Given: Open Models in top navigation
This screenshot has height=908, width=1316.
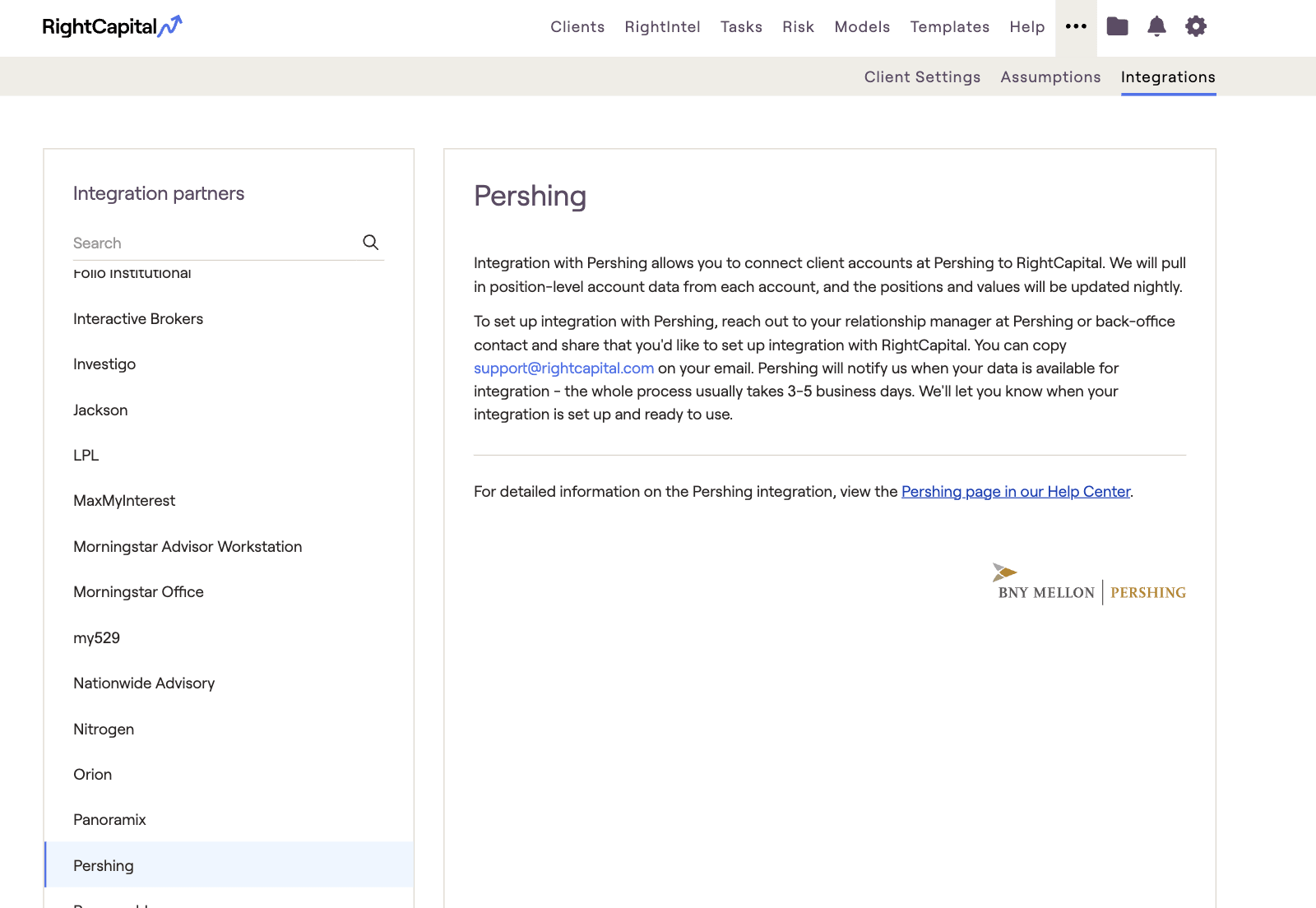Looking at the screenshot, I should [x=862, y=27].
